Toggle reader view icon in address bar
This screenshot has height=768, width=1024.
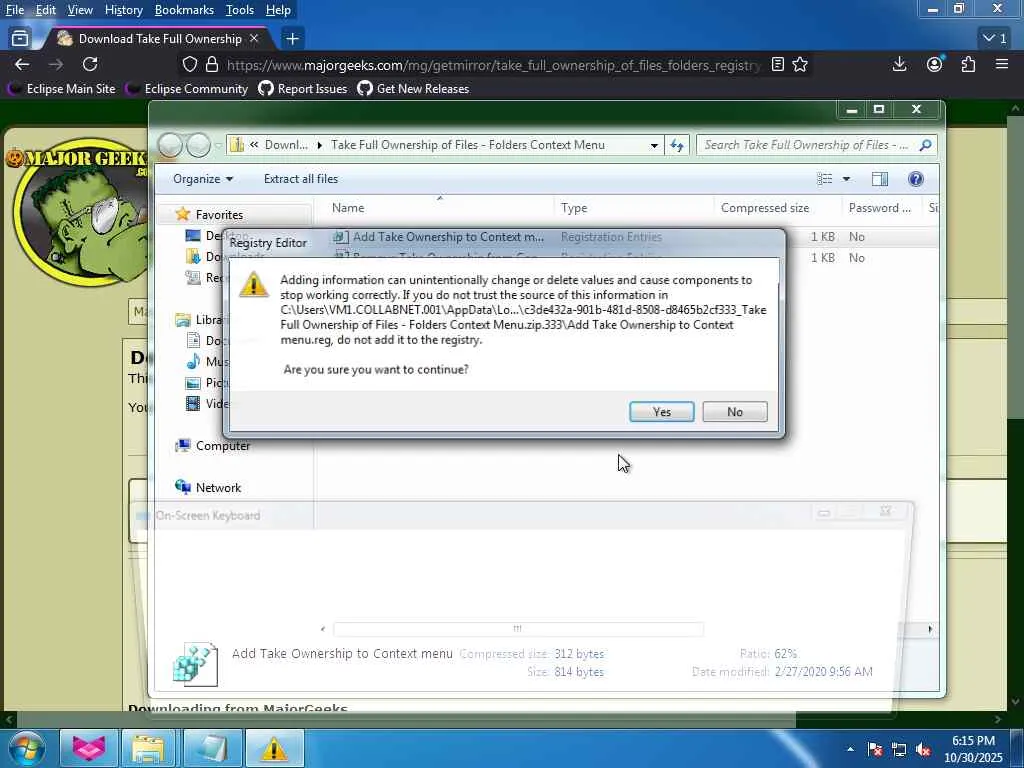click(x=777, y=65)
